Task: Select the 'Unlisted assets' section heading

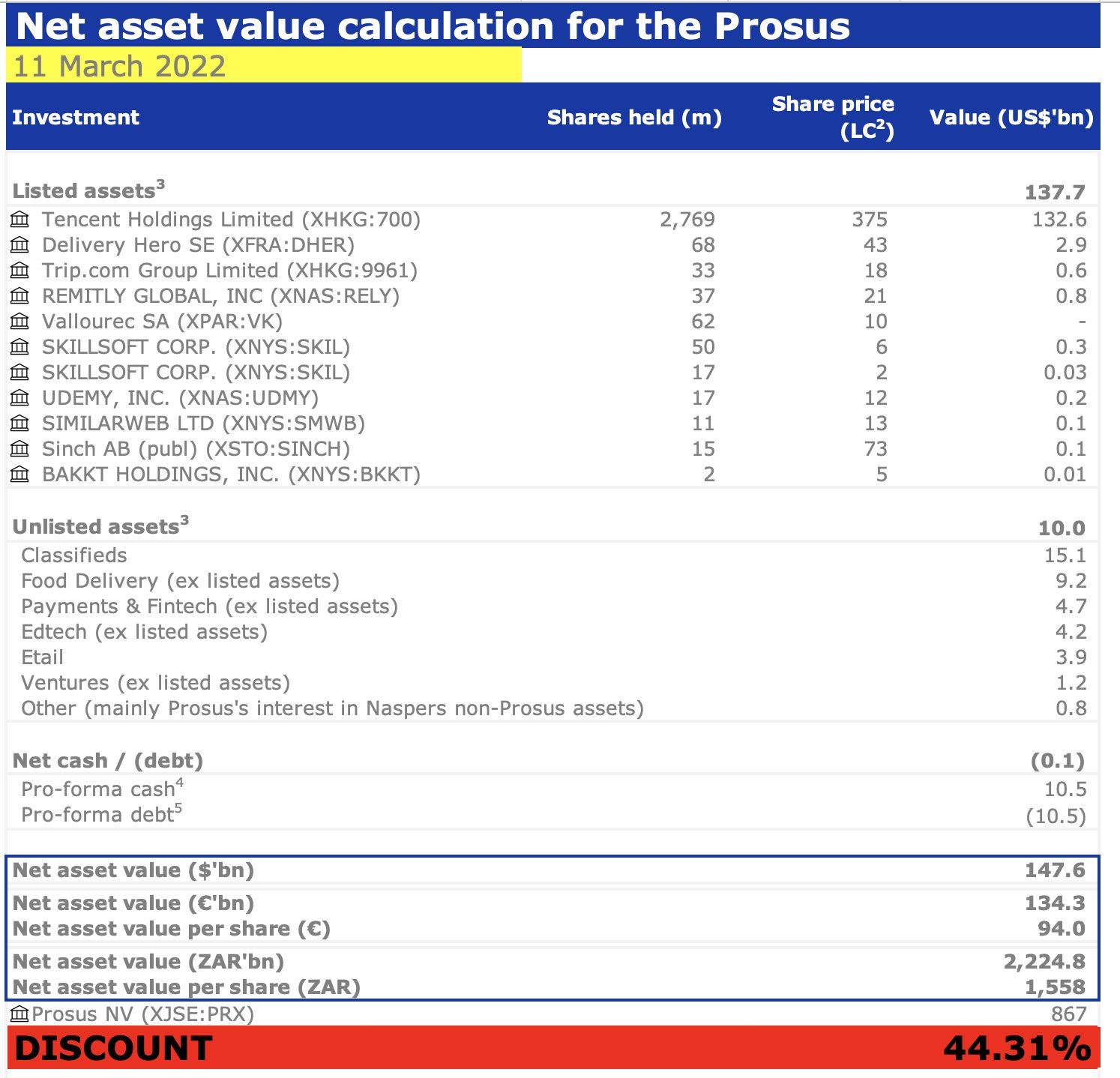Action: [100, 526]
